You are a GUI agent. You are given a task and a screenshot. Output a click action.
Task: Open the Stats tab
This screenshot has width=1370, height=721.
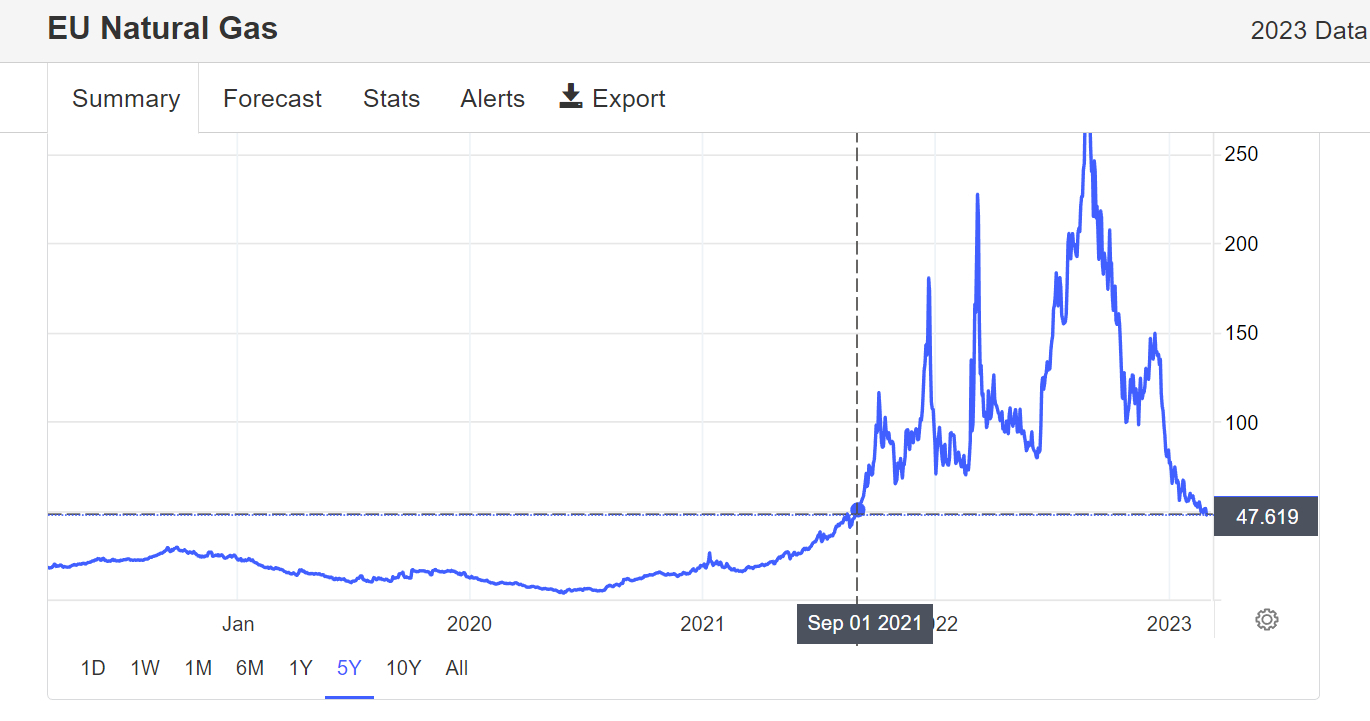coord(391,99)
